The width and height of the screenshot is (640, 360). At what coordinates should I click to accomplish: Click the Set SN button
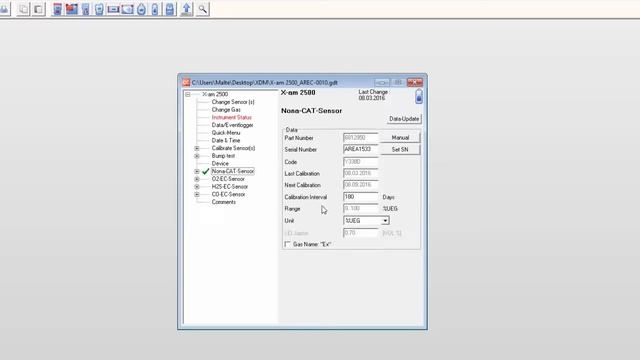point(400,150)
